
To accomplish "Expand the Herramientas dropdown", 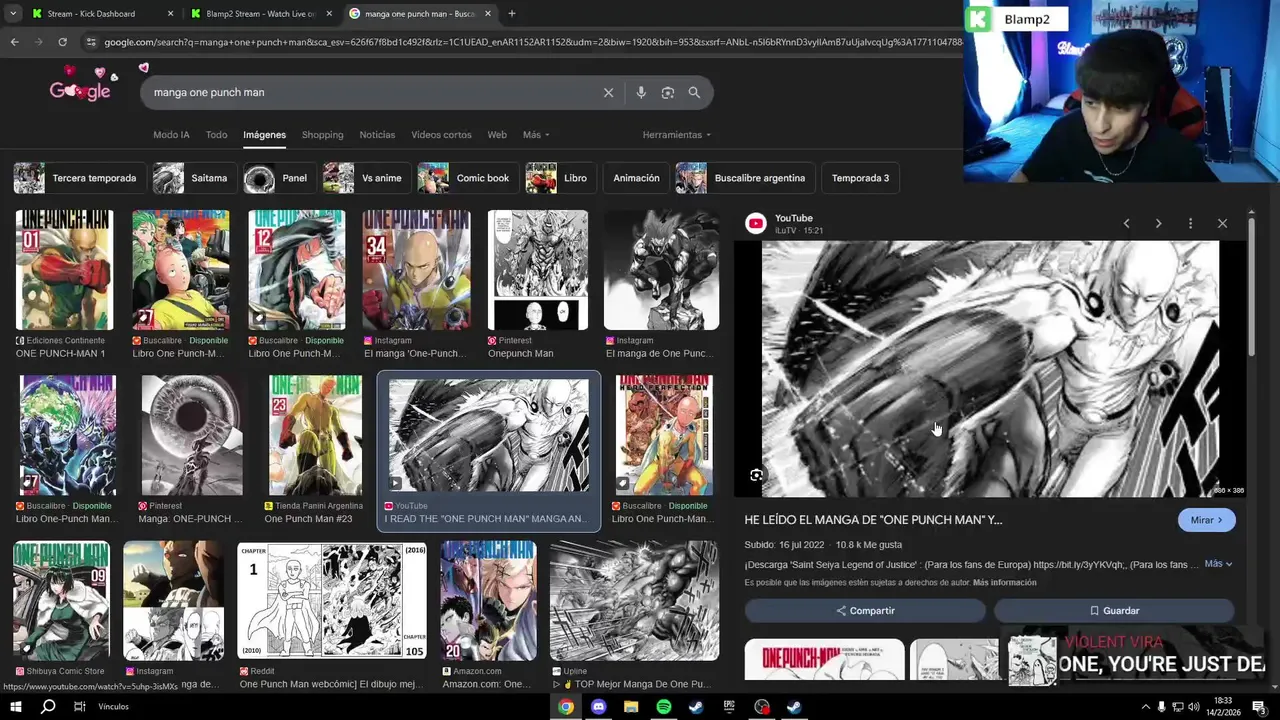I will (x=677, y=135).
